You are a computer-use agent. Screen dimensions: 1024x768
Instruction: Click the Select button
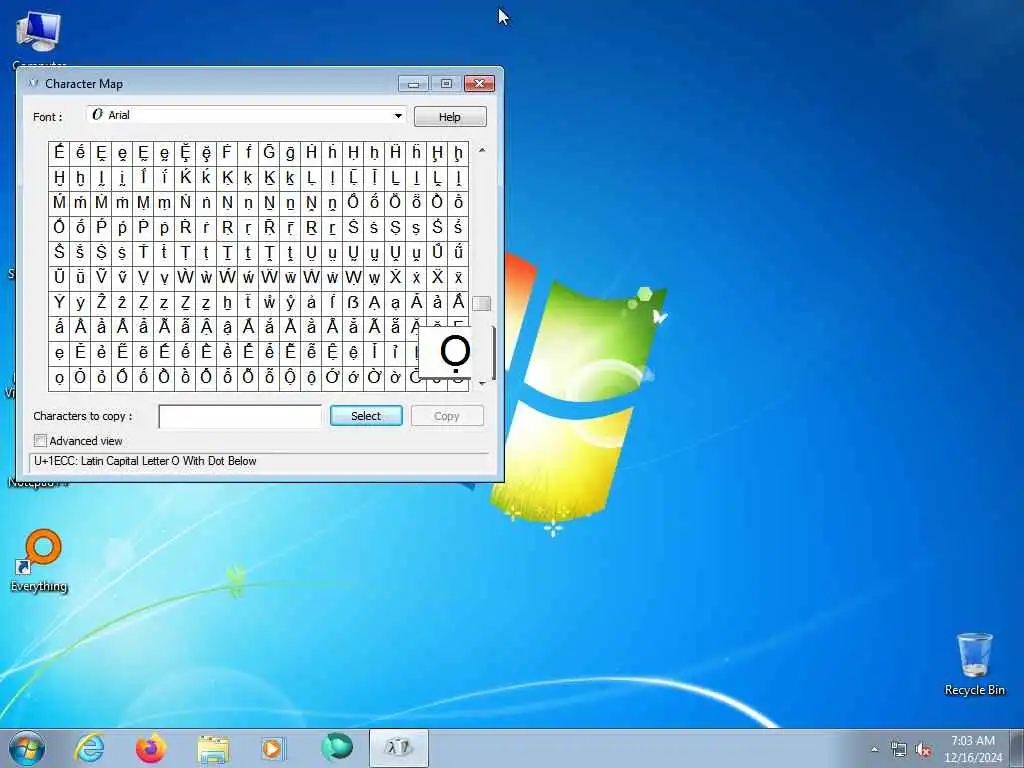(x=366, y=416)
